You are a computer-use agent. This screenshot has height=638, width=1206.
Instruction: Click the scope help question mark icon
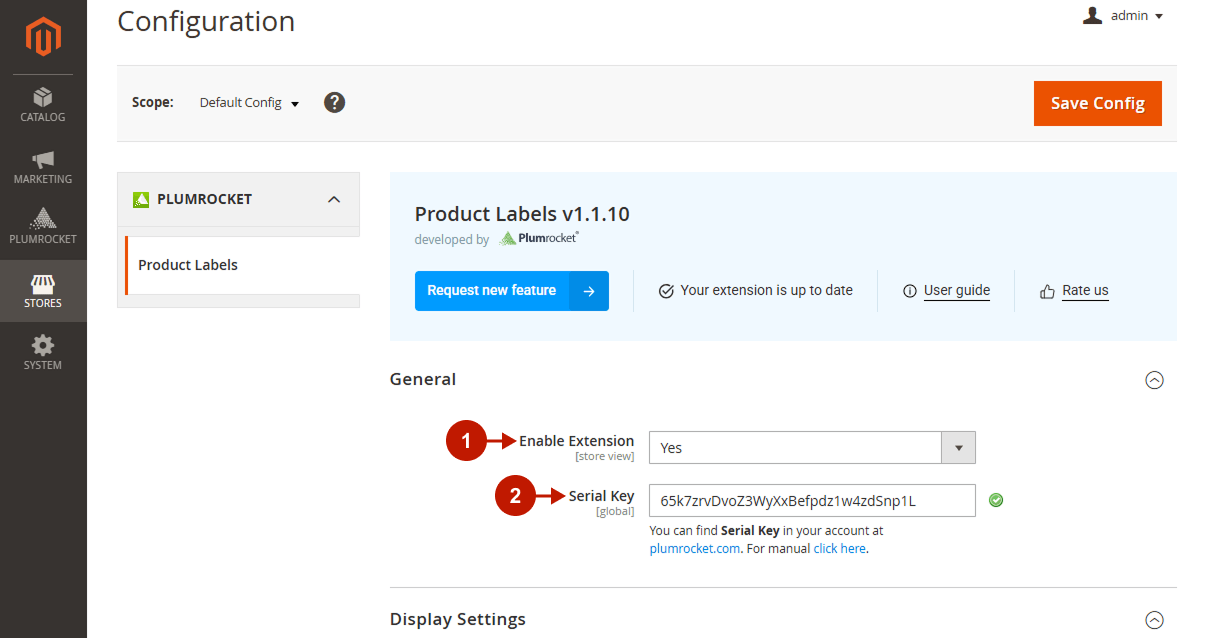click(x=335, y=102)
